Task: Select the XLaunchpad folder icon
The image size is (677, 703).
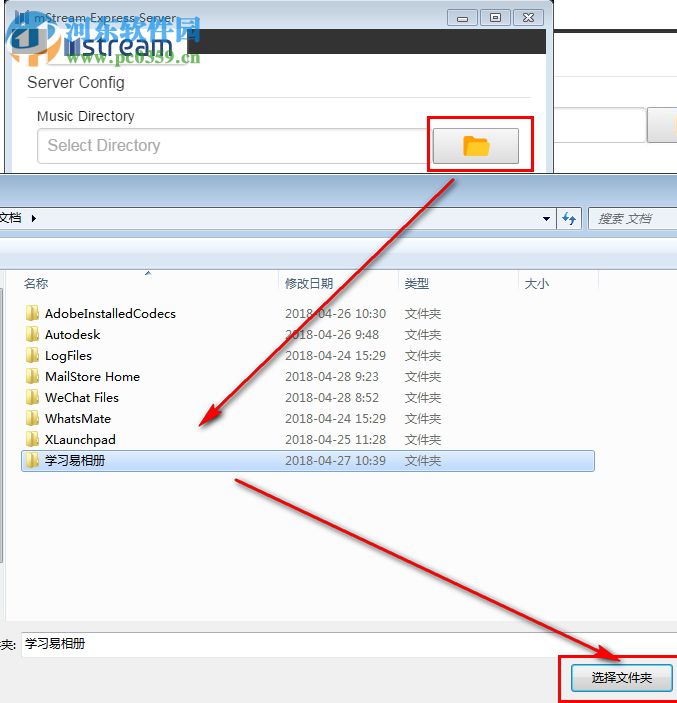Action: point(32,440)
